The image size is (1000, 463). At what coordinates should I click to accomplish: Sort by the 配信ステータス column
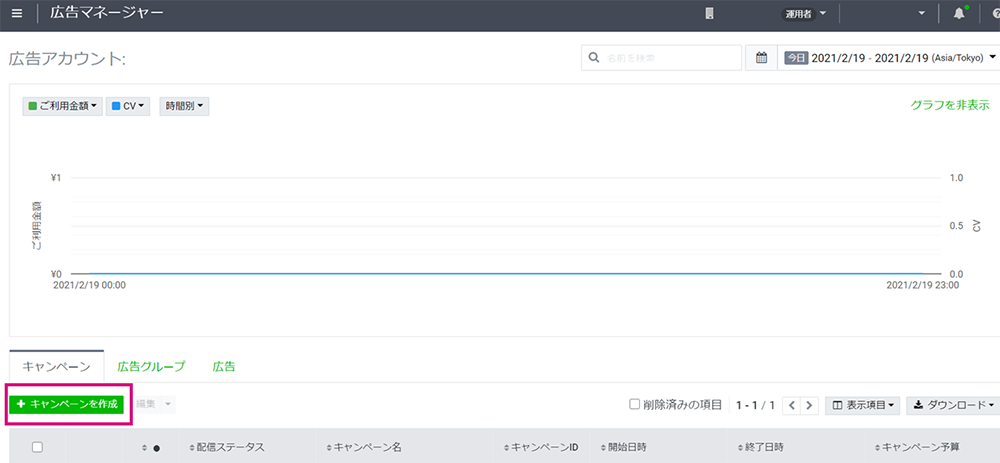point(227,448)
